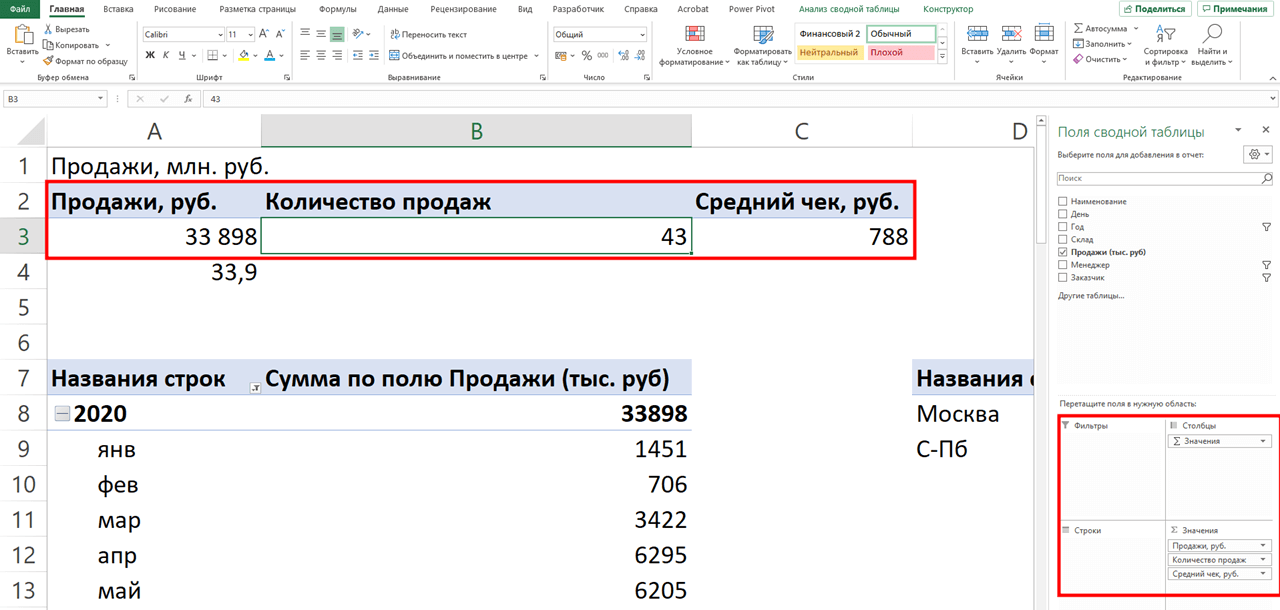The height and width of the screenshot is (610, 1280).
Task: Apply percent number style
Action: tap(585, 56)
